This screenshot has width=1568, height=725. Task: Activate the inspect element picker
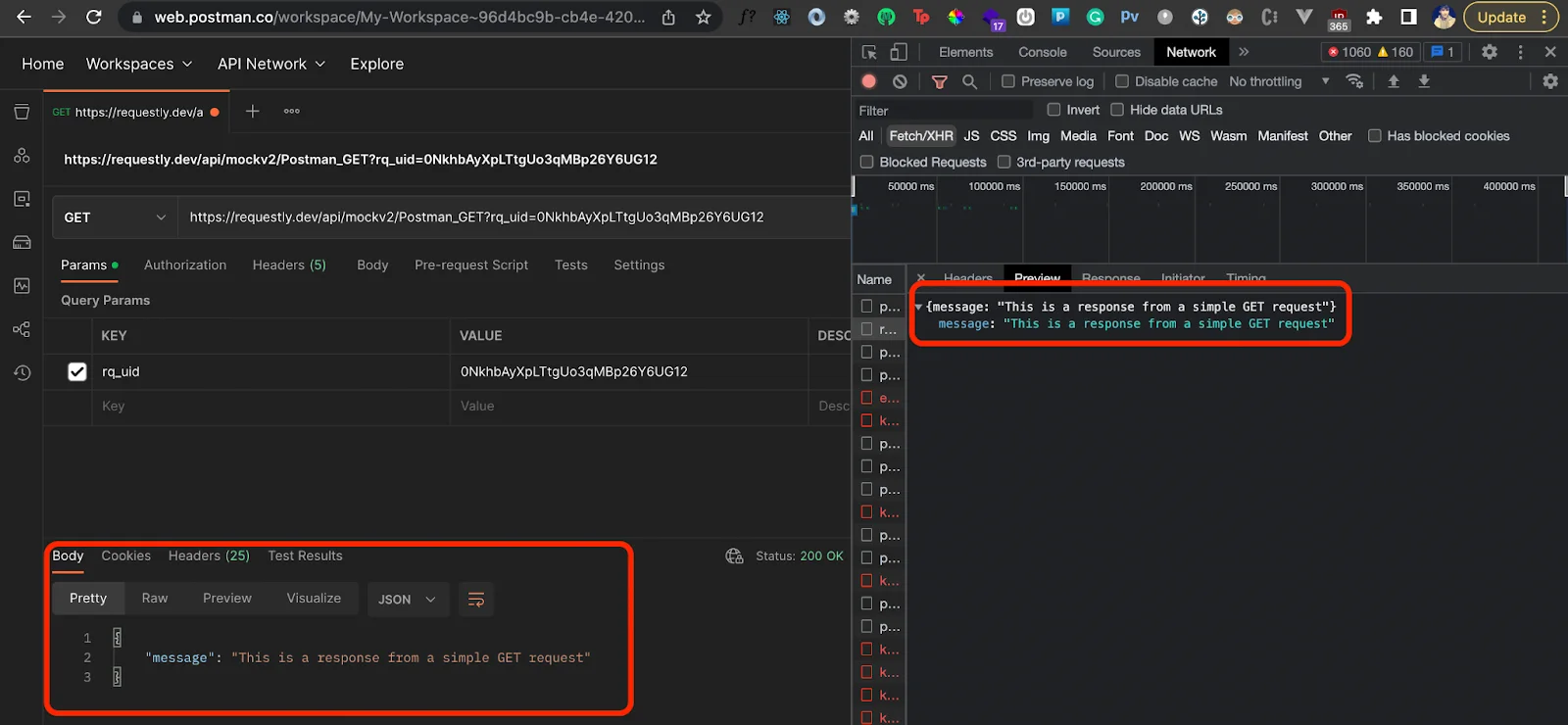pos(869,52)
